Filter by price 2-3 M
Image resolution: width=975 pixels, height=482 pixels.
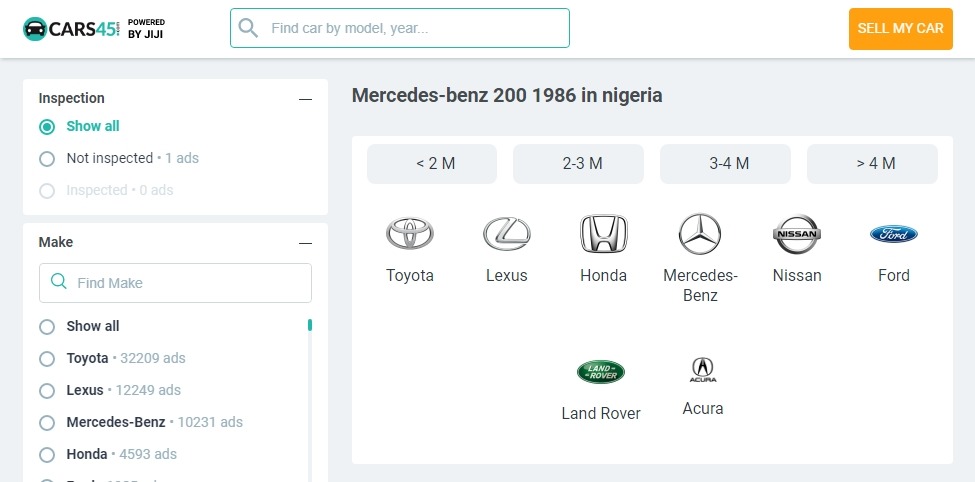pos(578,164)
